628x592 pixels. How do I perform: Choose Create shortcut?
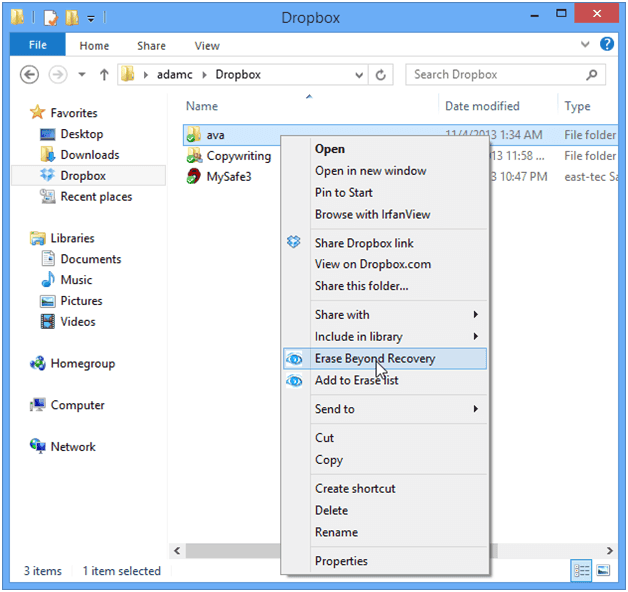pos(385,488)
